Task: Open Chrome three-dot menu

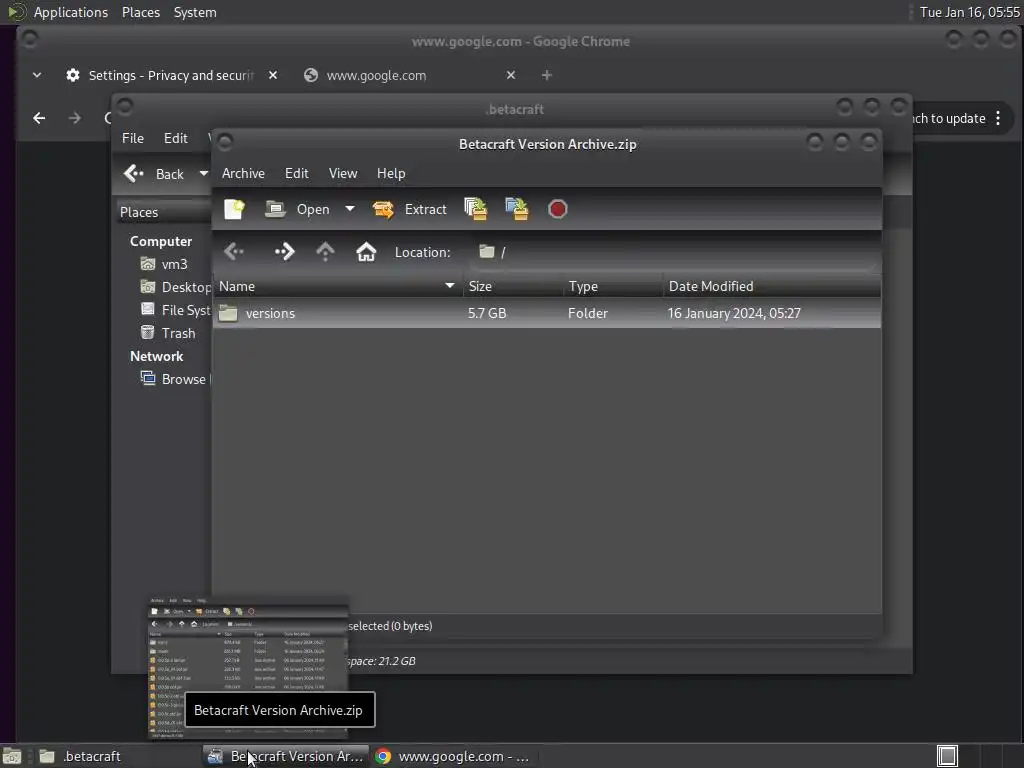Action: (x=998, y=118)
